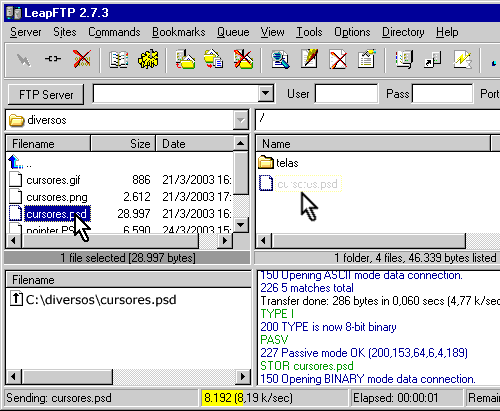The height and width of the screenshot is (411, 500).
Task: Sort local files by Date column
Action: 195,144
